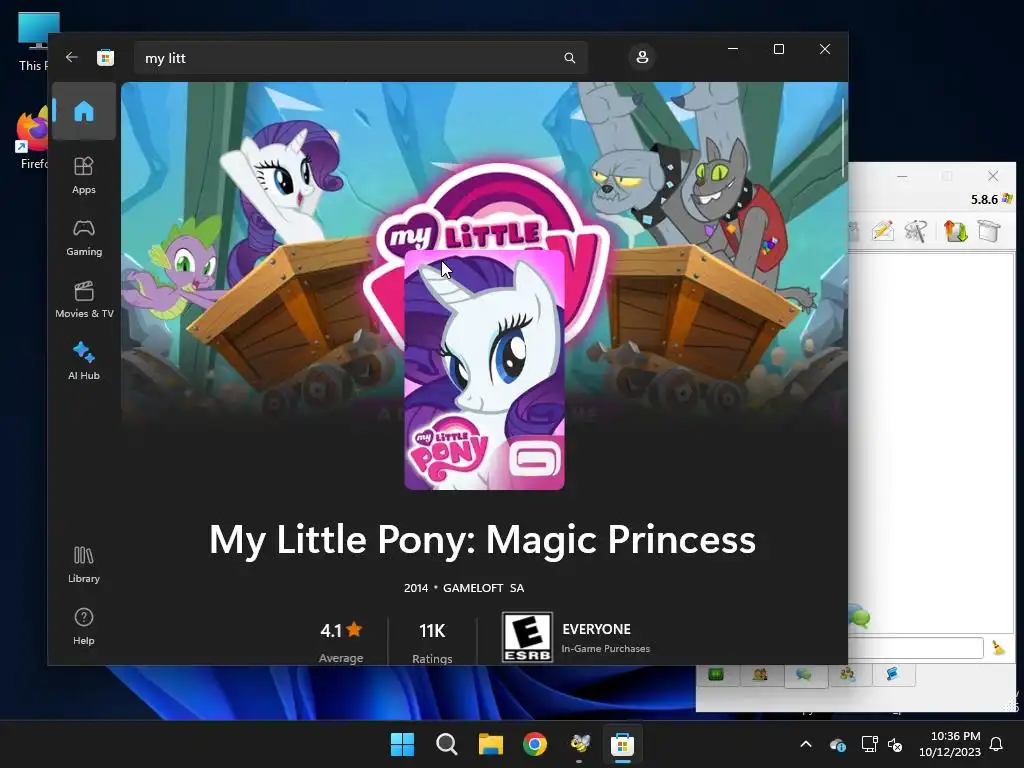Click the 'My Little Pony: Magic Princess' title
This screenshot has width=1024, height=768.
point(482,540)
